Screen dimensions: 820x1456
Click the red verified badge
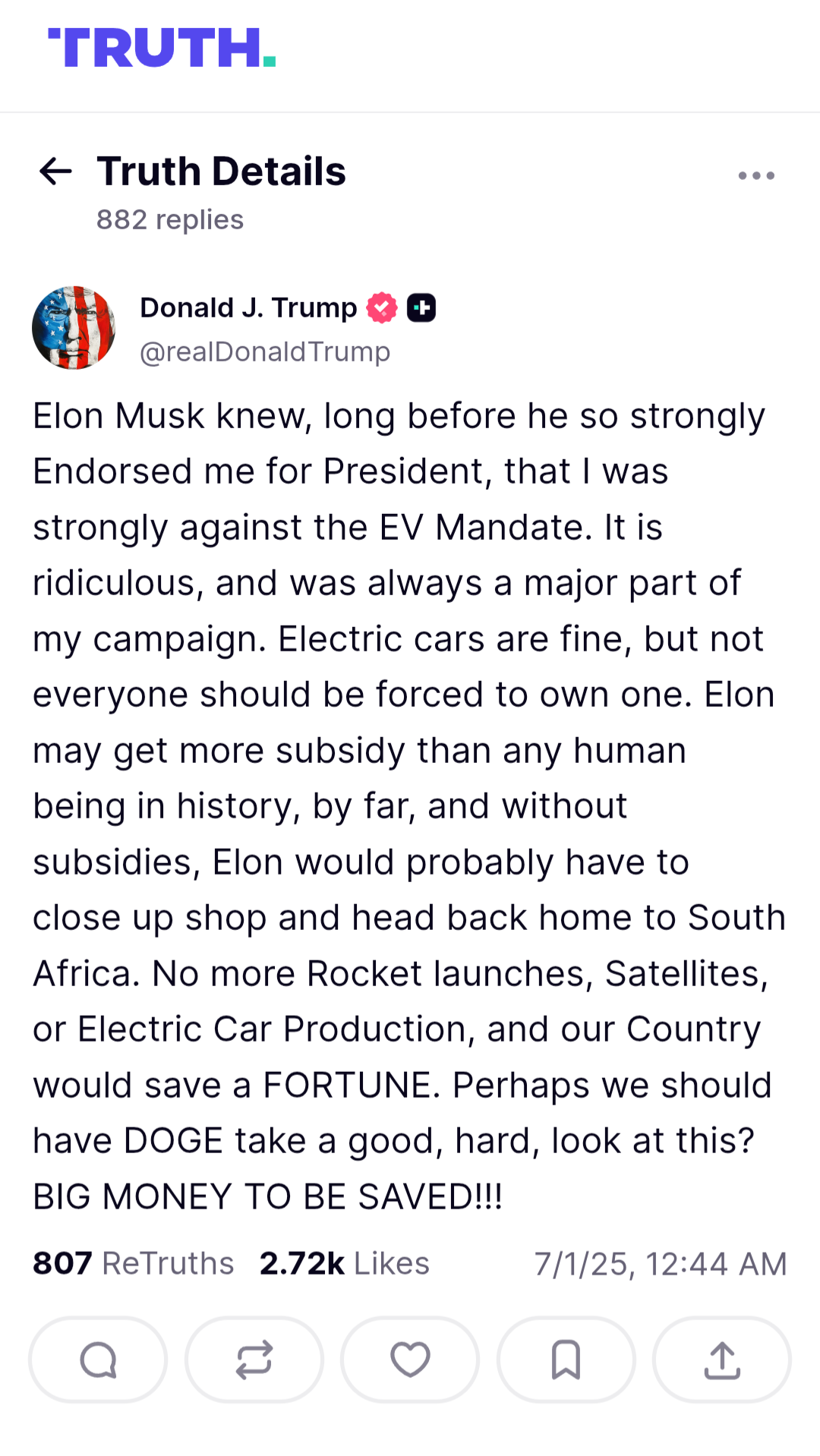[x=382, y=308]
